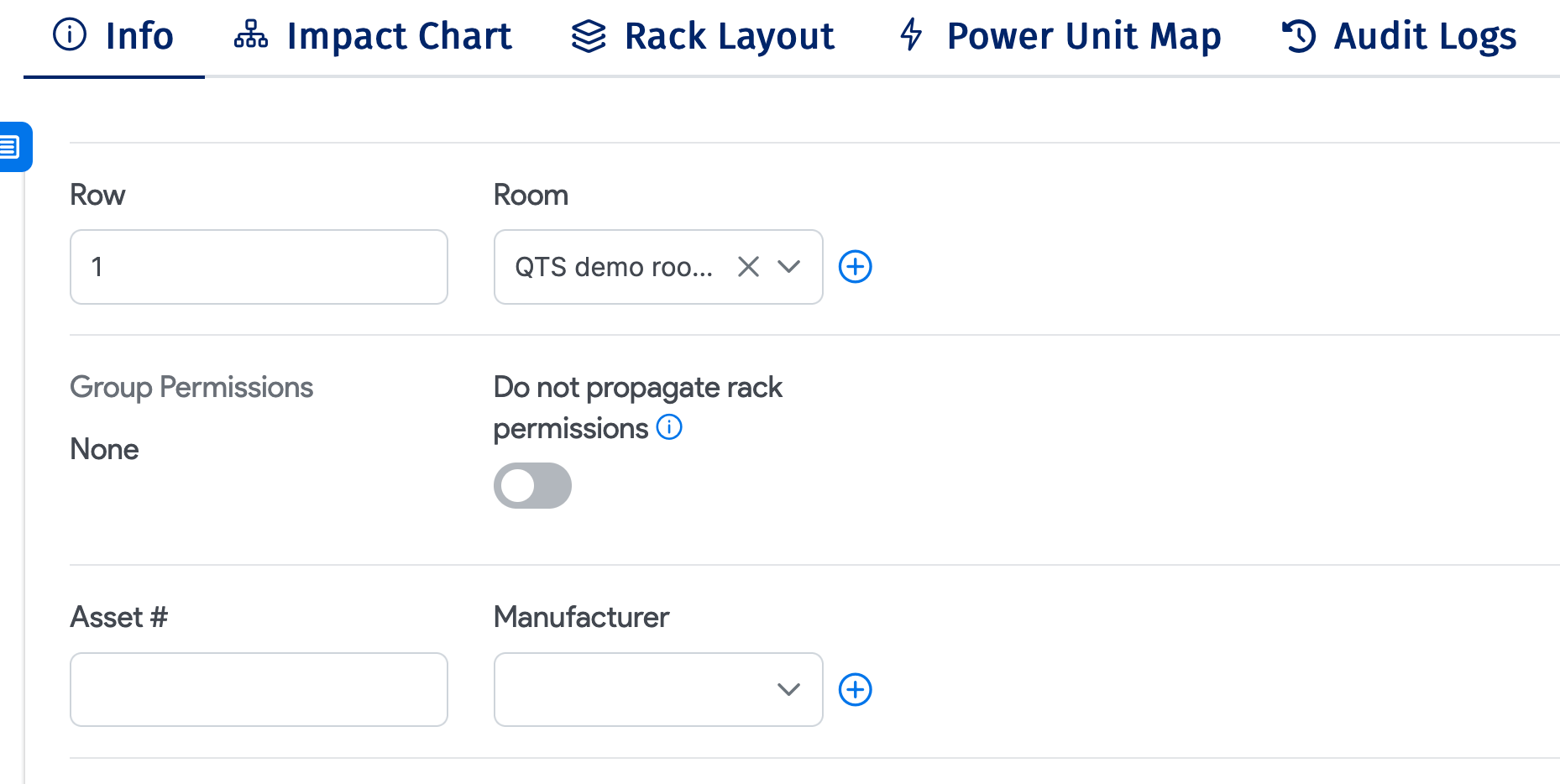Click the Info tab label

point(139,35)
